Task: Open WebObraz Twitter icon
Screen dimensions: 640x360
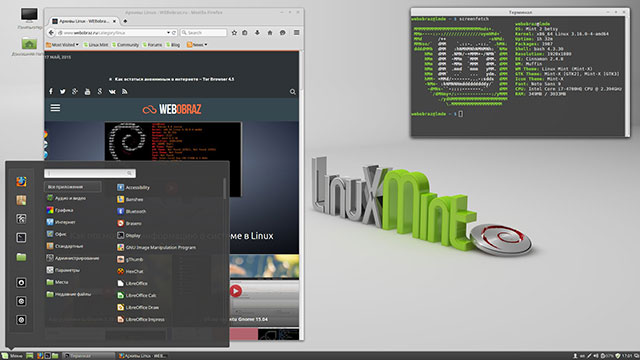Action: pyautogui.click(x=62, y=91)
